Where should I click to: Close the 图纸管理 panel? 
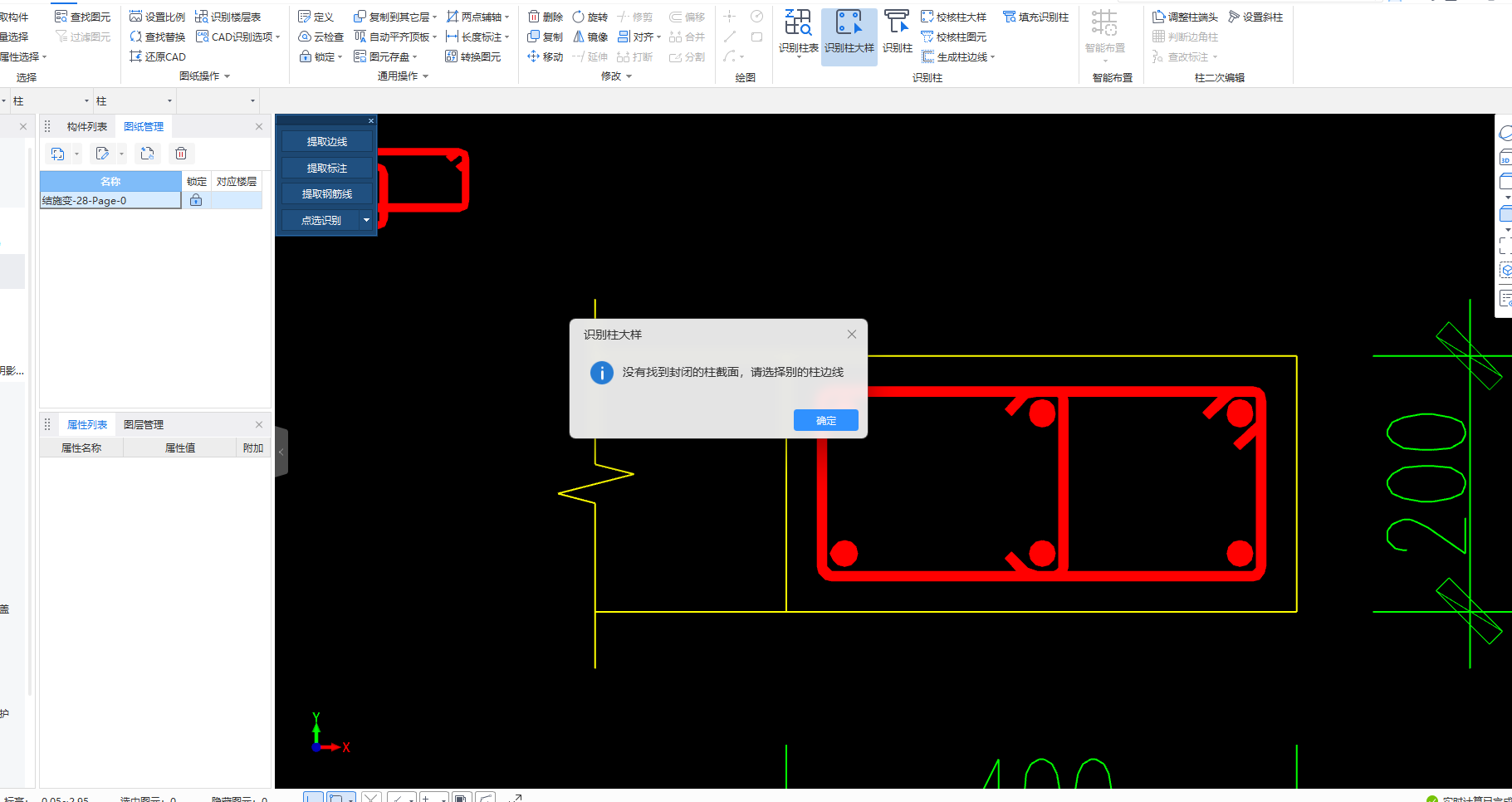[x=259, y=126]
